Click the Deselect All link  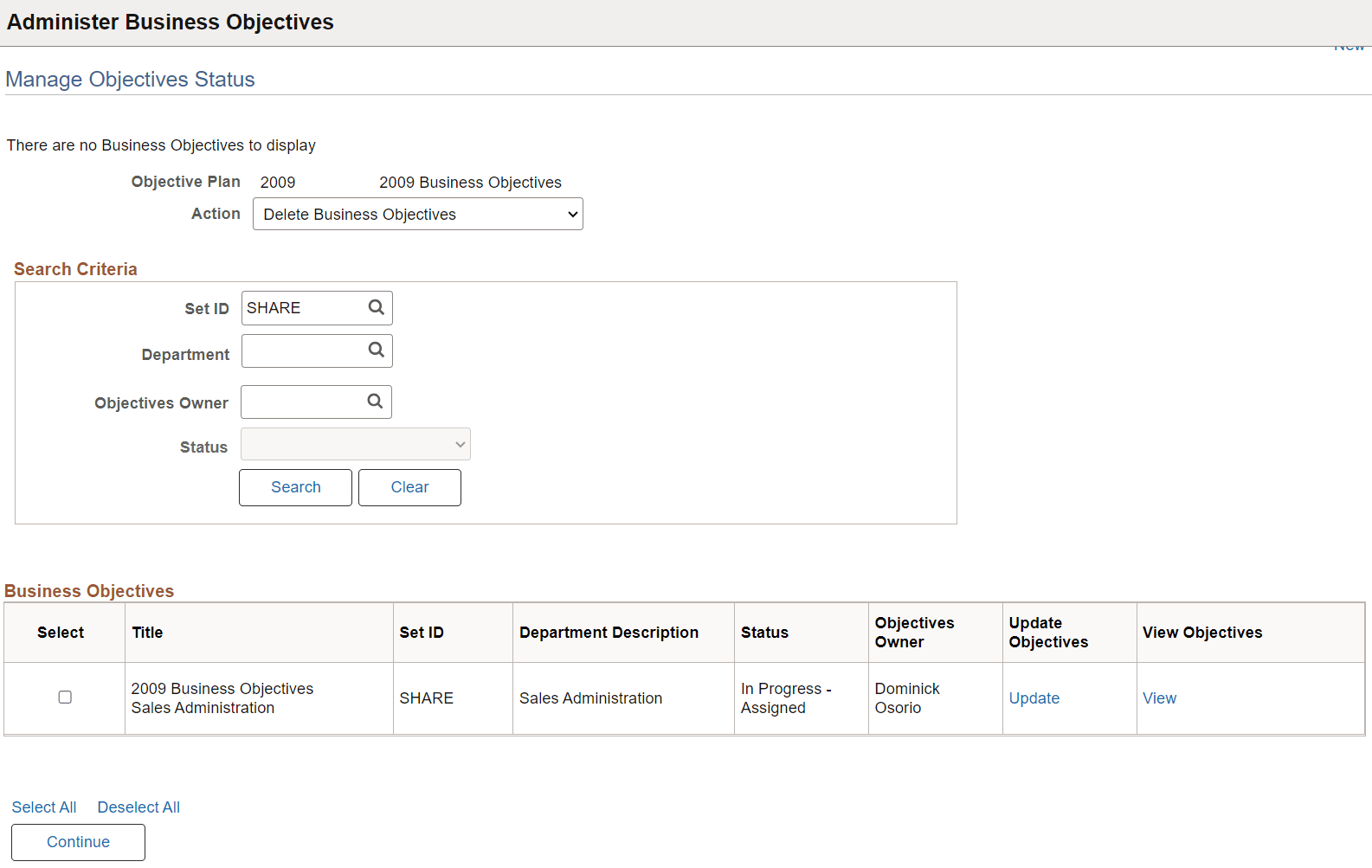138,807
